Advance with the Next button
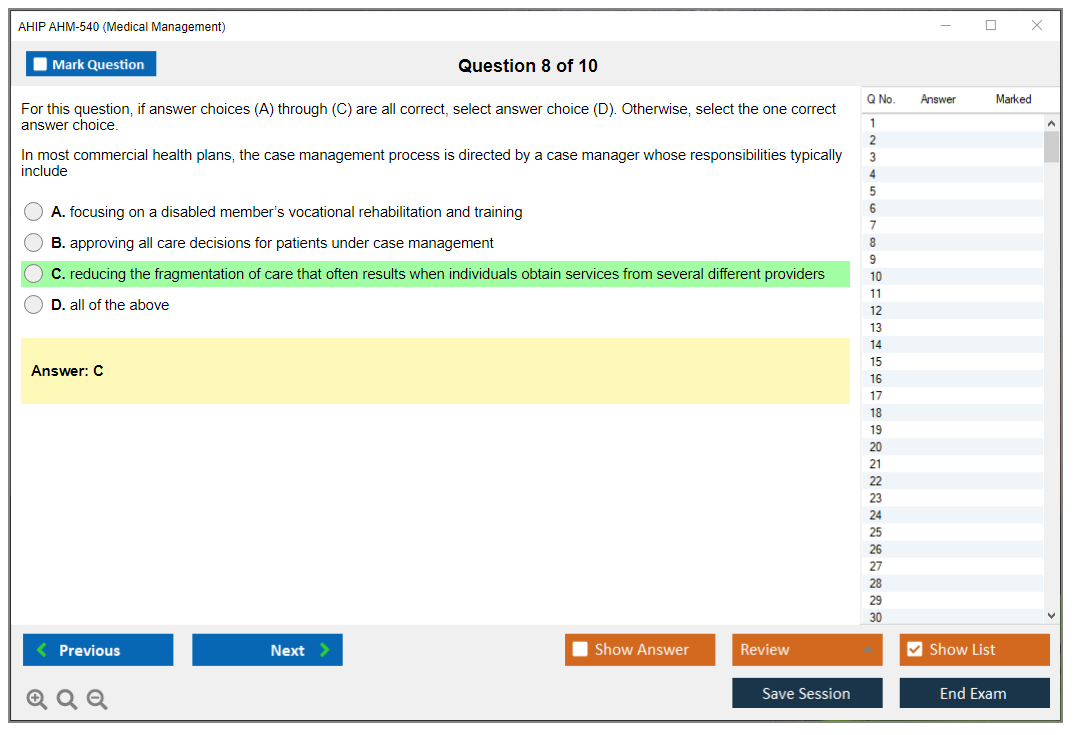 tap(267, 650)
